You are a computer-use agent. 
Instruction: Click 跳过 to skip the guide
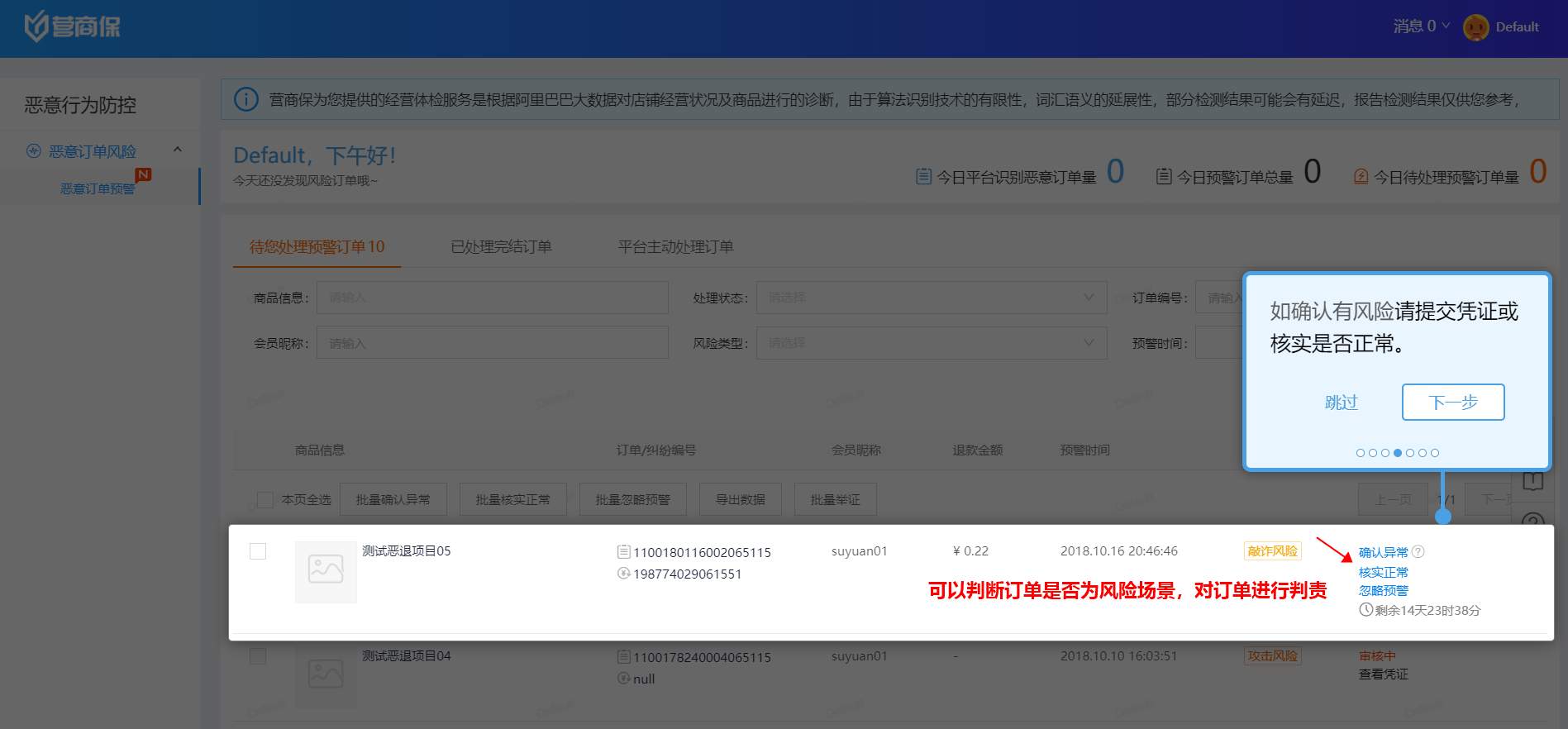click(x=1341, y=403)
